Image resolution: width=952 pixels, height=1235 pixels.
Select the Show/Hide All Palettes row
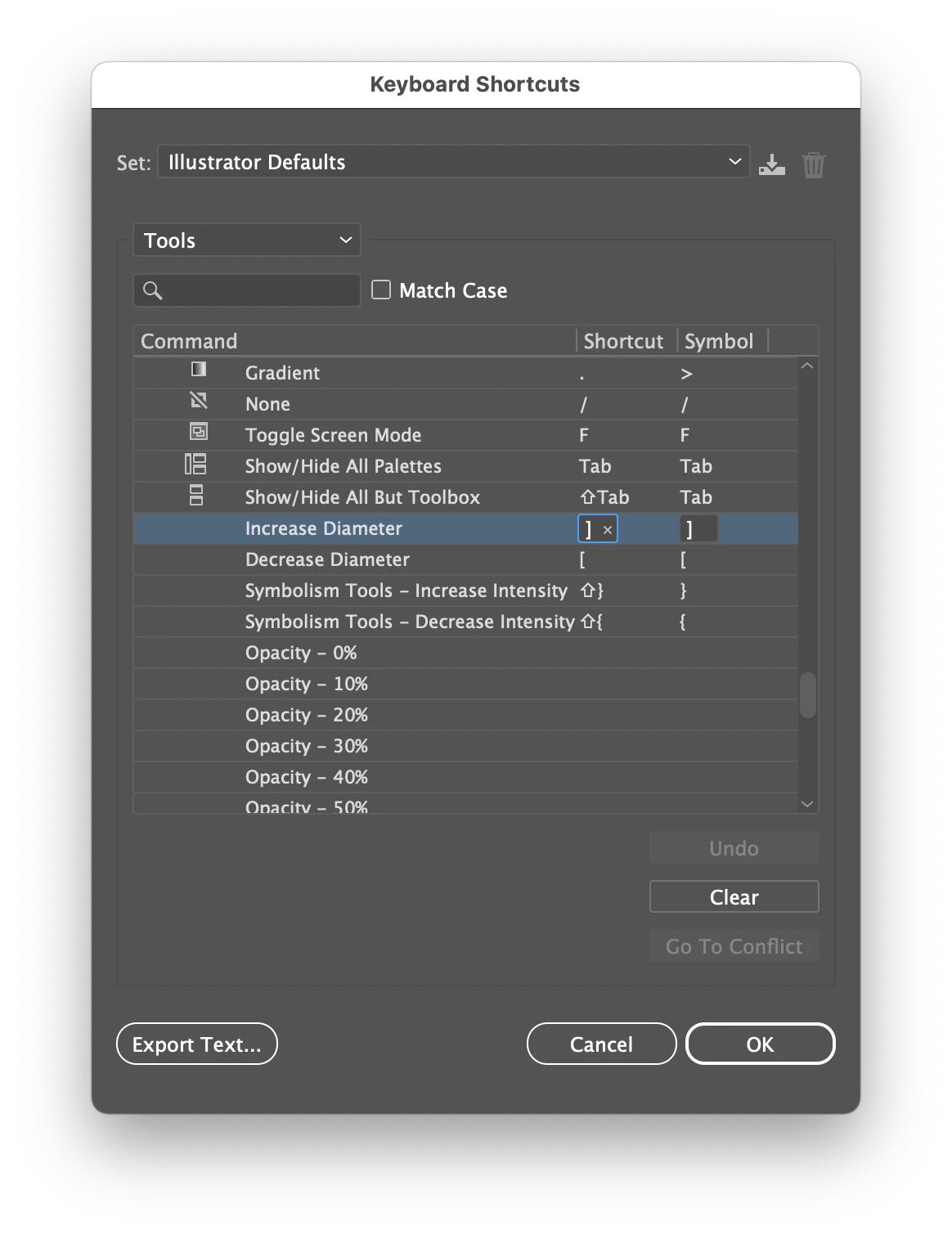466,466
